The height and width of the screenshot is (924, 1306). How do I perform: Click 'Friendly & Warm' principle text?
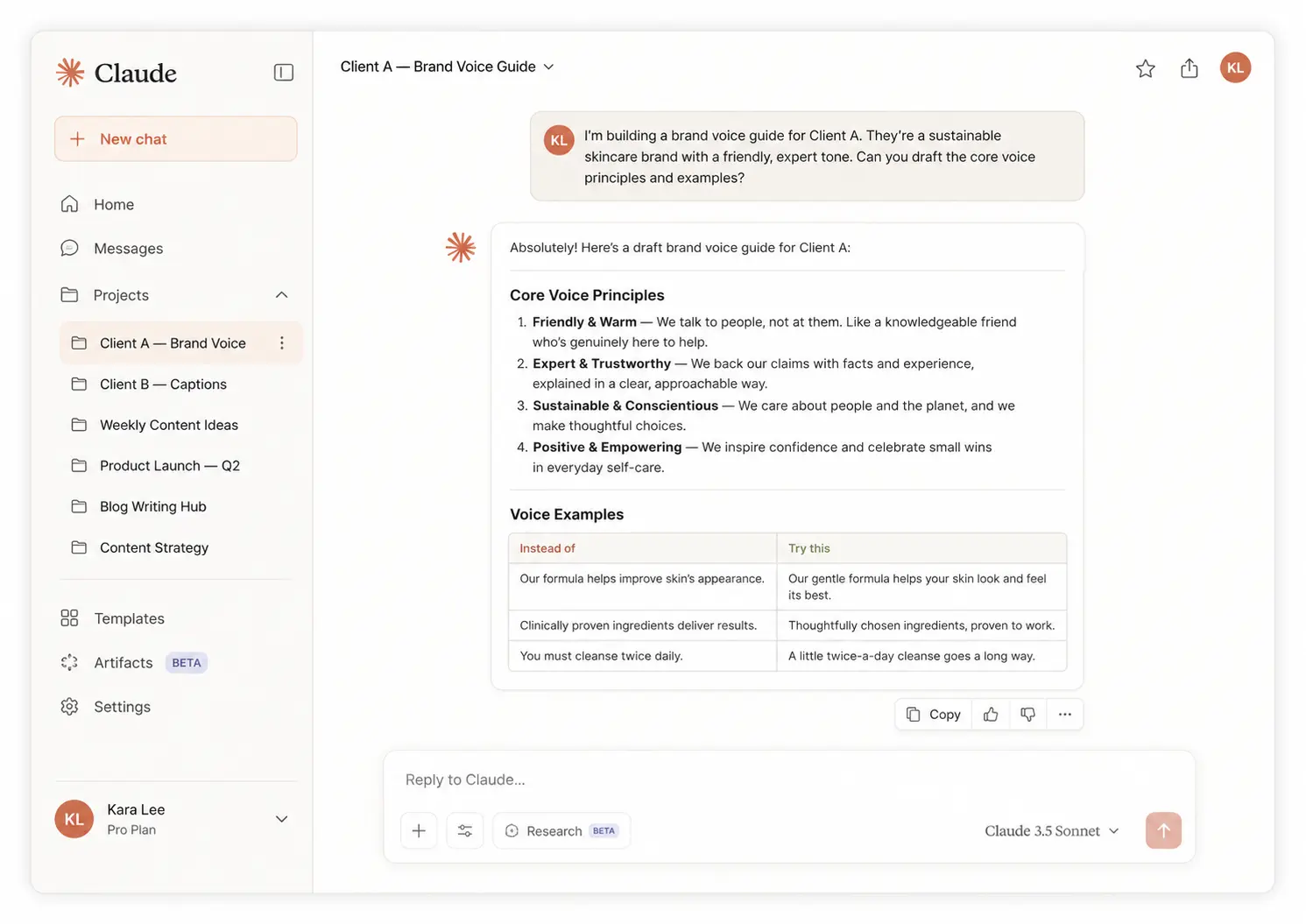pyautogui.click(x=584, y=322)
